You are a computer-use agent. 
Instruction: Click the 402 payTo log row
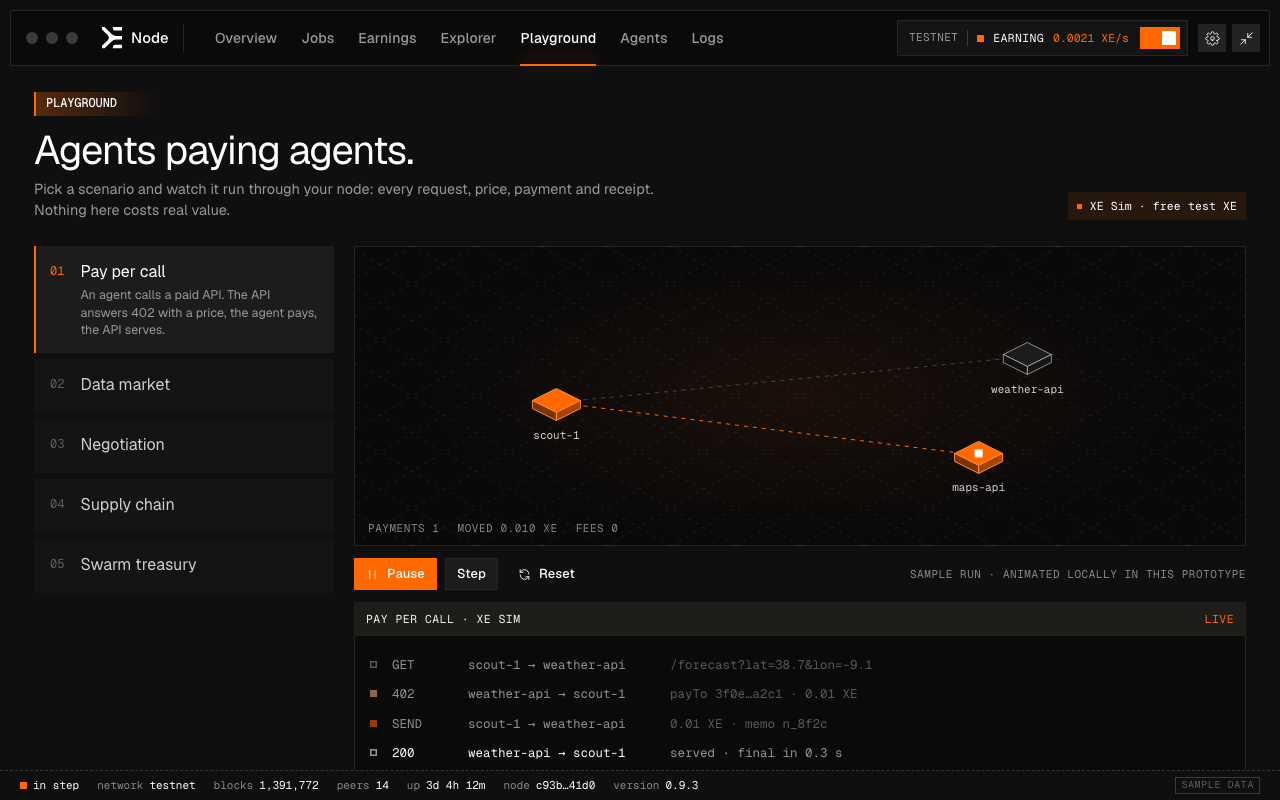tap(799, 694)
